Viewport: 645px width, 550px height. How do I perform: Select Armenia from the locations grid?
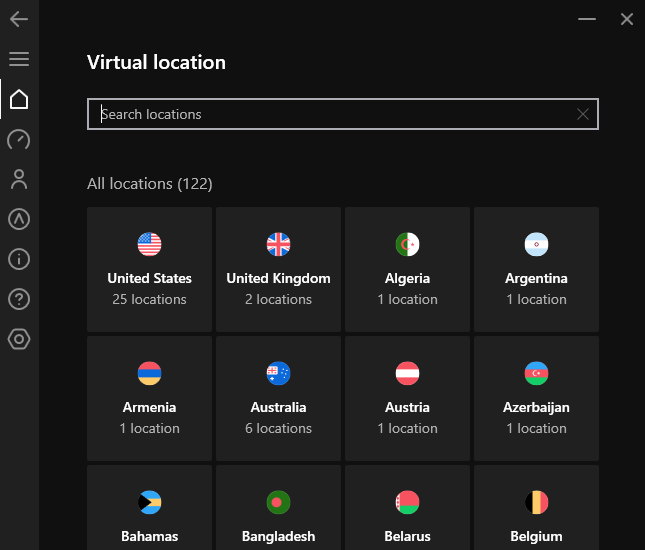[x=149, y=399]
